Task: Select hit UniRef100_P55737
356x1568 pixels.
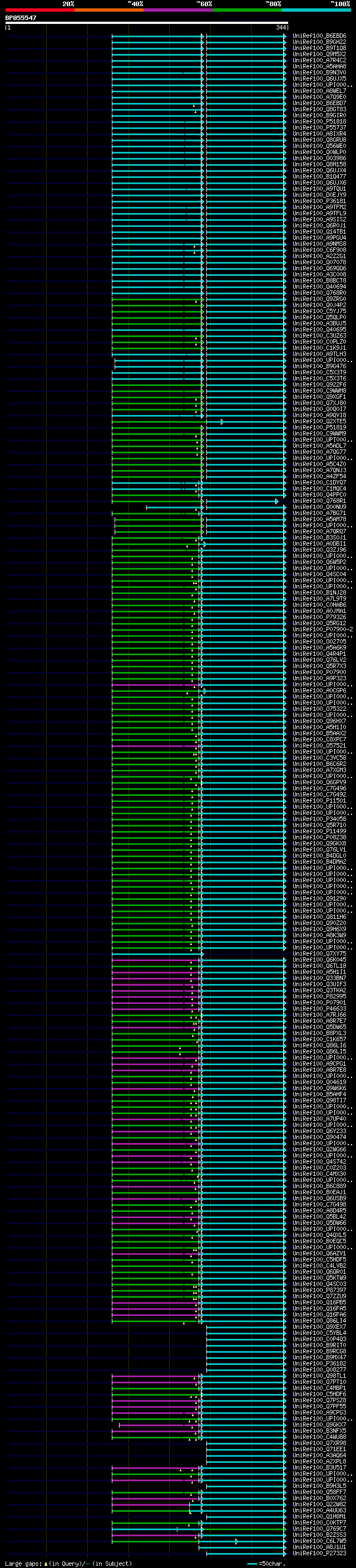Action: click(x=319, y=128)
